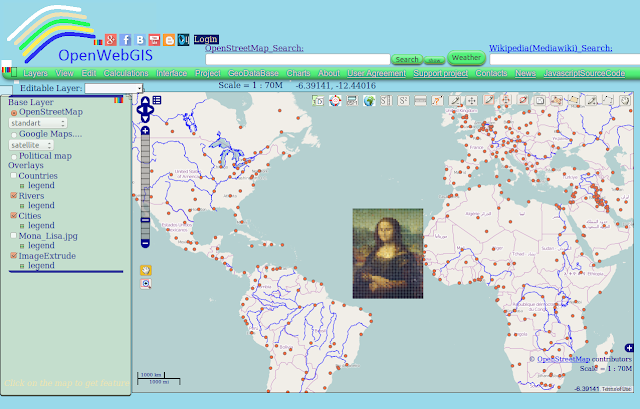Click the blue B social icon
Image resolution: width=640 pixels, height=409 pixels.
coord(140,40)
